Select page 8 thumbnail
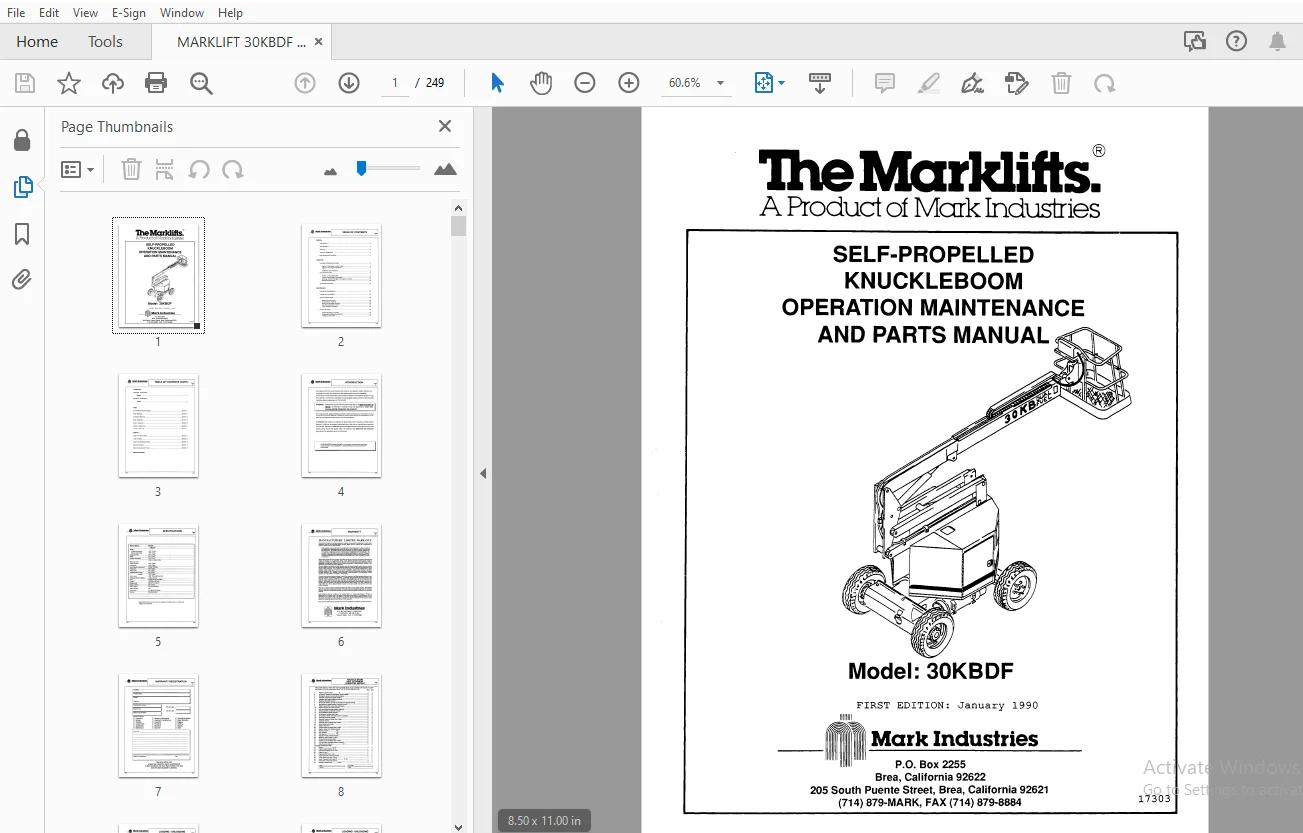 [x=341, y=726]
